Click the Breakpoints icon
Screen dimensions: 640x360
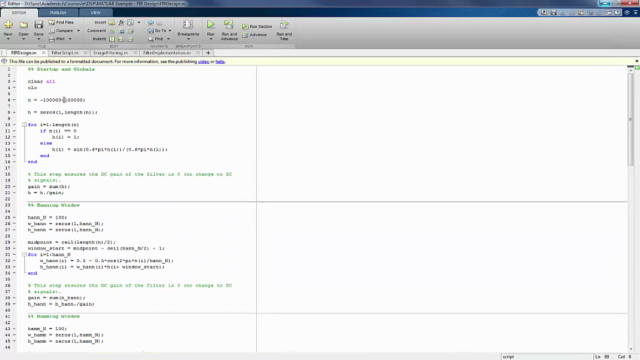[188, 25]
